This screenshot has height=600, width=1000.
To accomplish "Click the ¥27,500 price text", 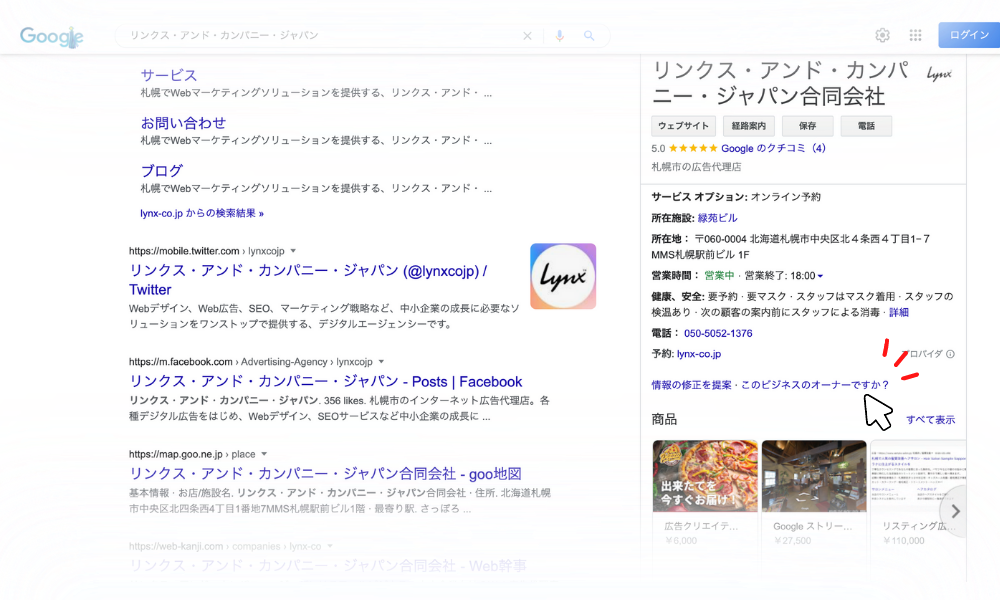I will tap(792, 541).
